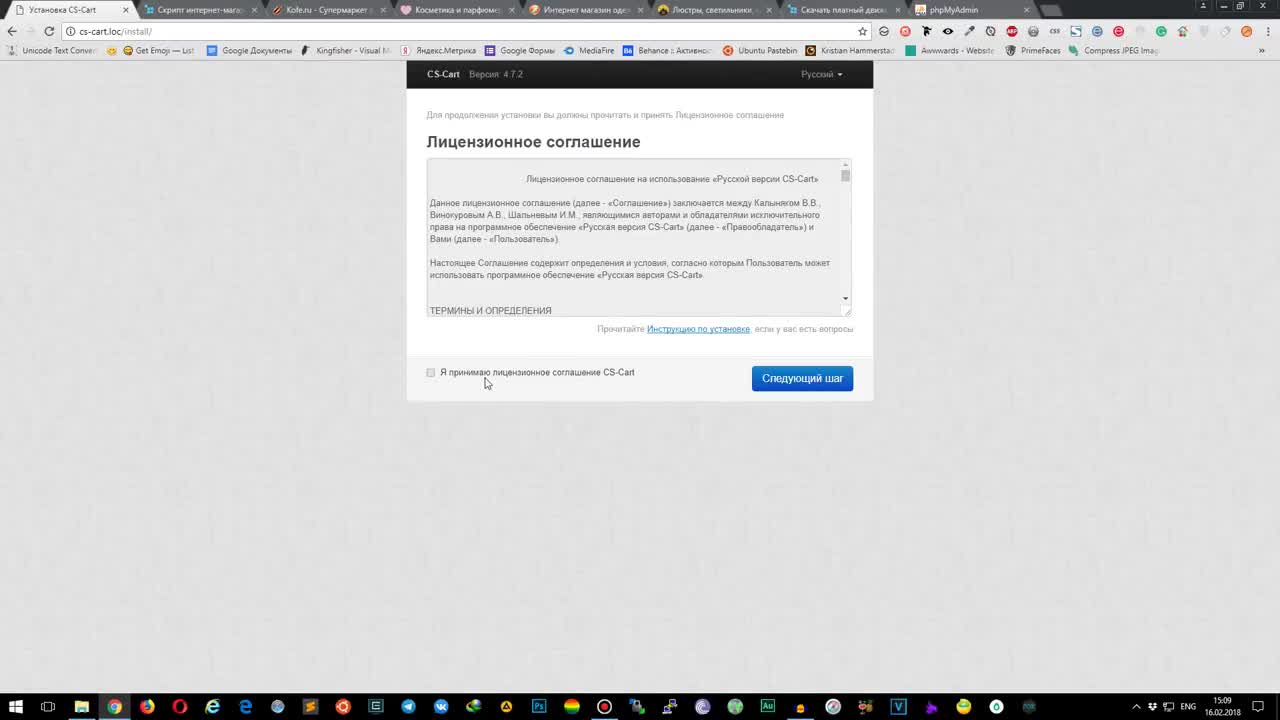Viewport: 1280px width, 720px height.
Task: Open the Behance bookmark
Action: 667,50
